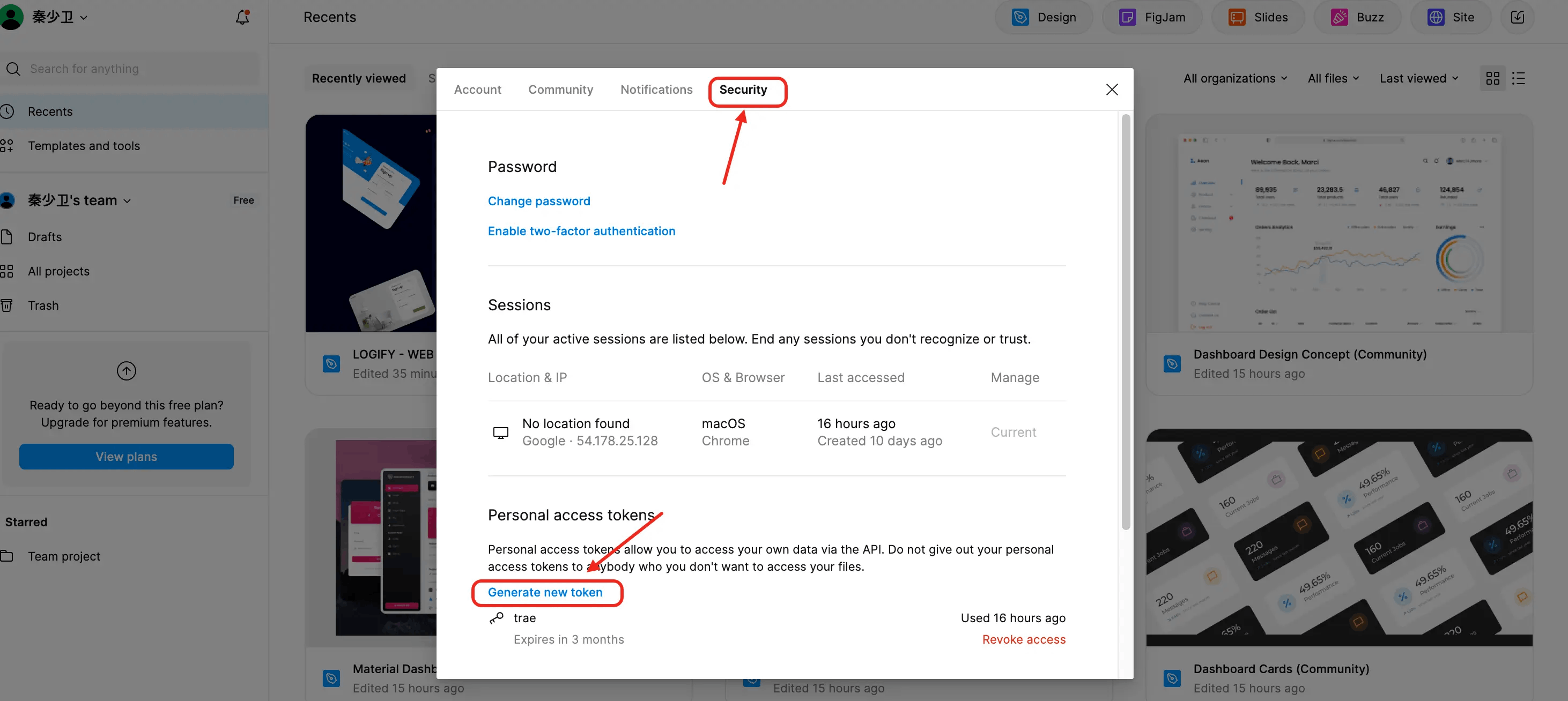The width and height of the screenshot is (1568, 701).
Task: Expand the Last viewed sort menu
Action: click(x=1419, y=78)
